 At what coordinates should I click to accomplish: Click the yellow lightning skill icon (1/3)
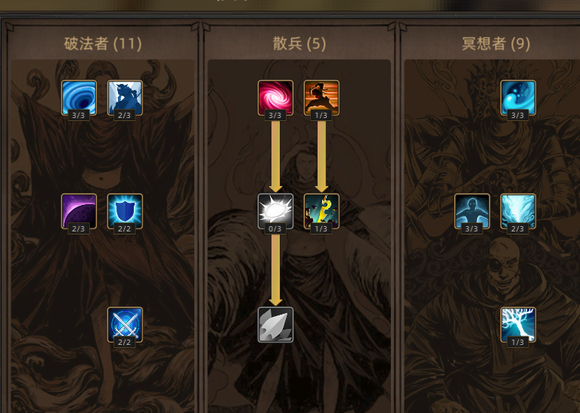(x=321, y=211)
